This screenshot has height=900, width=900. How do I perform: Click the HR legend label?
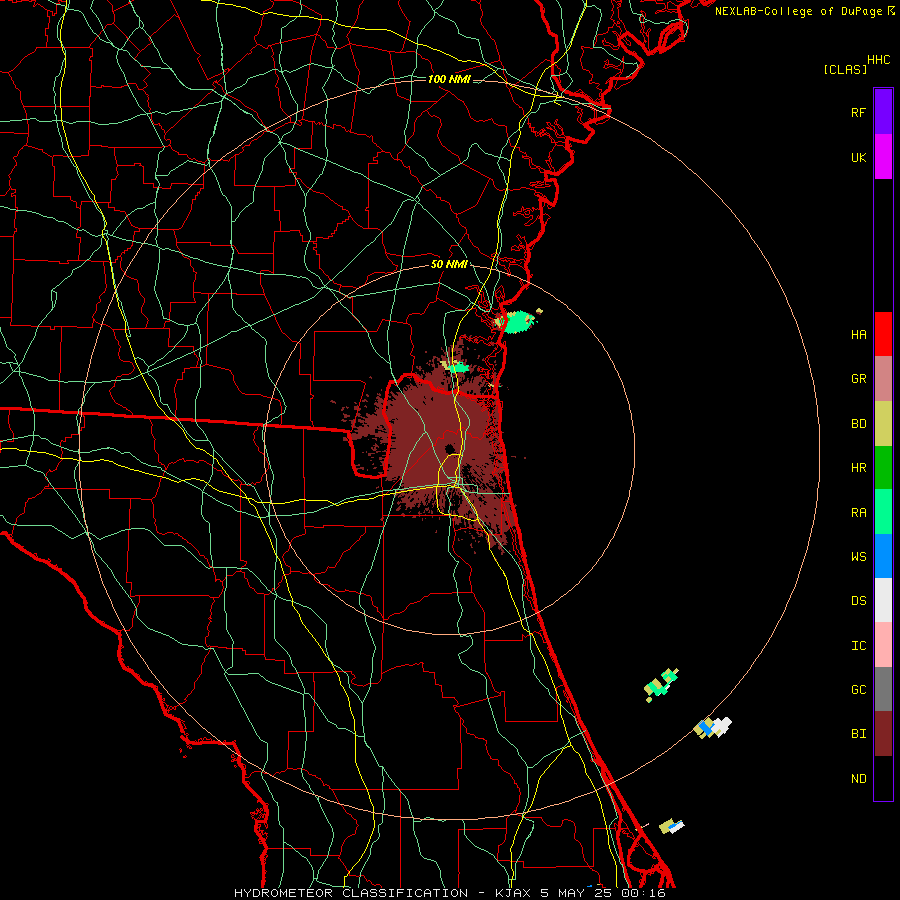pos(858,468)
